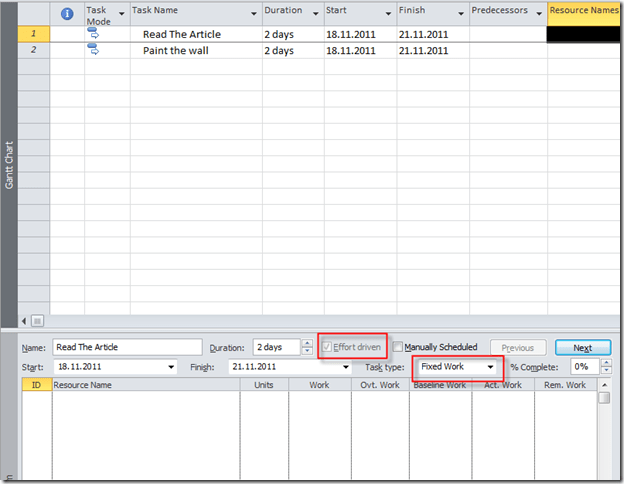The image size is (624, 484).
Task: Toggle the Effort driven checkbox
Action: [x=326, y=347]
